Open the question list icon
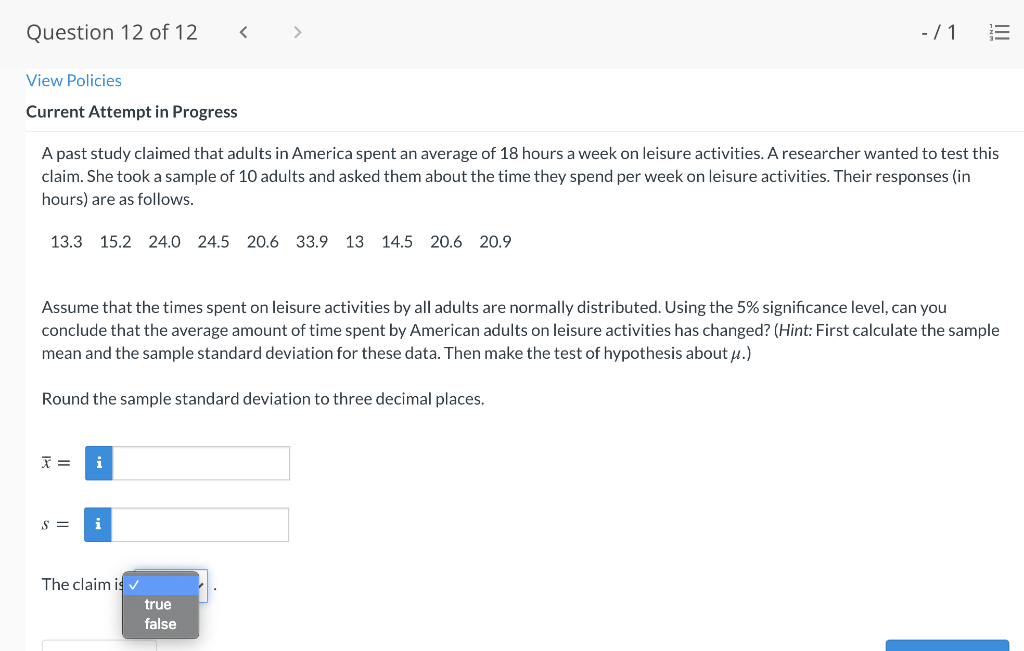The image size is (1024, 651). 1000,33
